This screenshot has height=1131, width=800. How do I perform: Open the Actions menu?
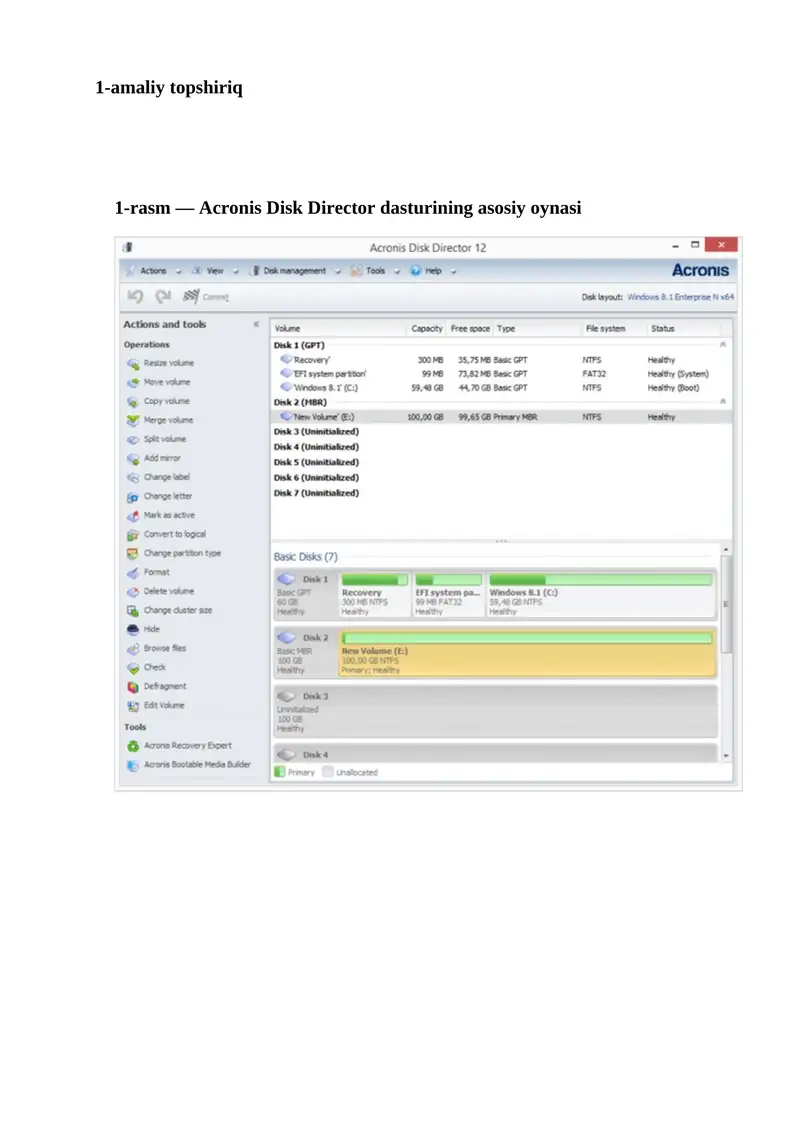tap(153, 271)
